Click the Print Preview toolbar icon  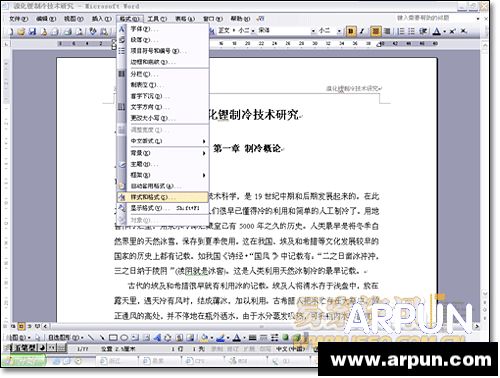pyautogui.click(x=79, y=32)
